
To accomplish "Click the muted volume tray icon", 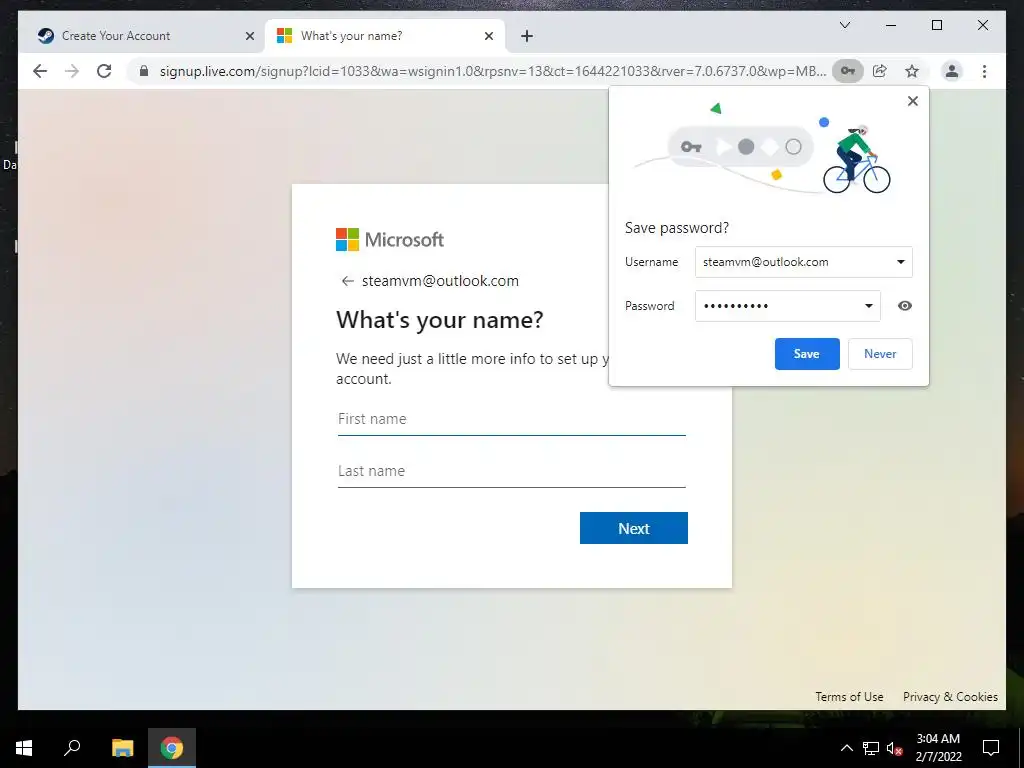I will click(x=895, y=748).
